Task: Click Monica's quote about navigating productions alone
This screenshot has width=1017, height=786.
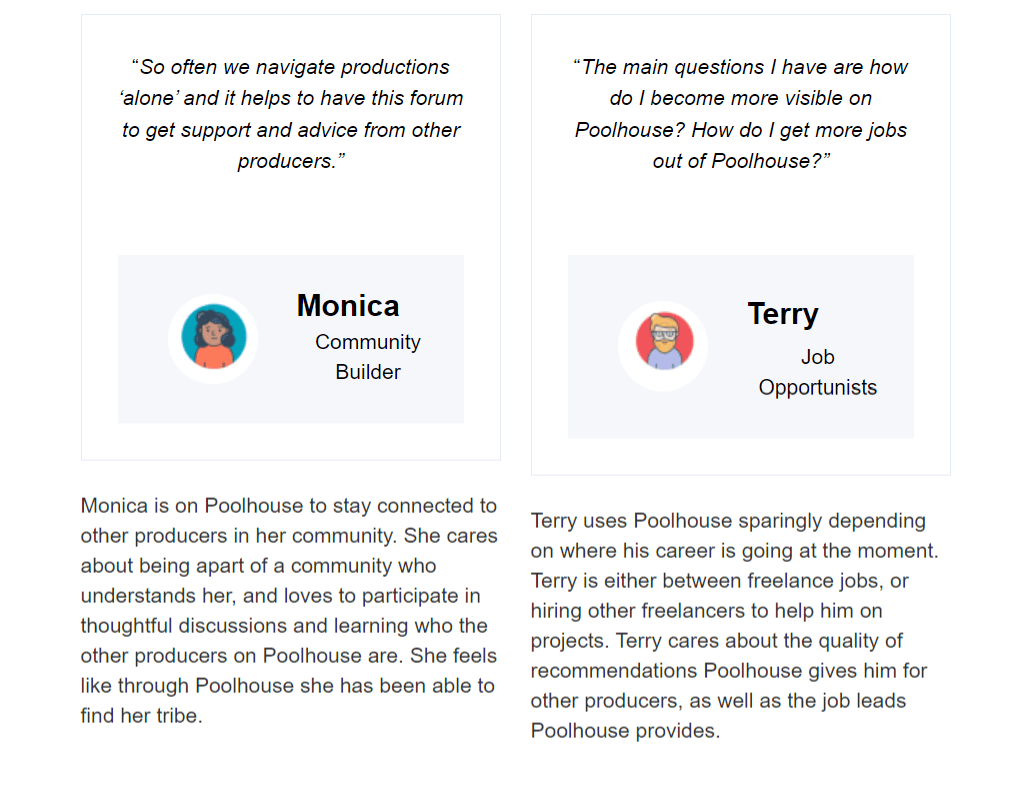Action: 291,114
